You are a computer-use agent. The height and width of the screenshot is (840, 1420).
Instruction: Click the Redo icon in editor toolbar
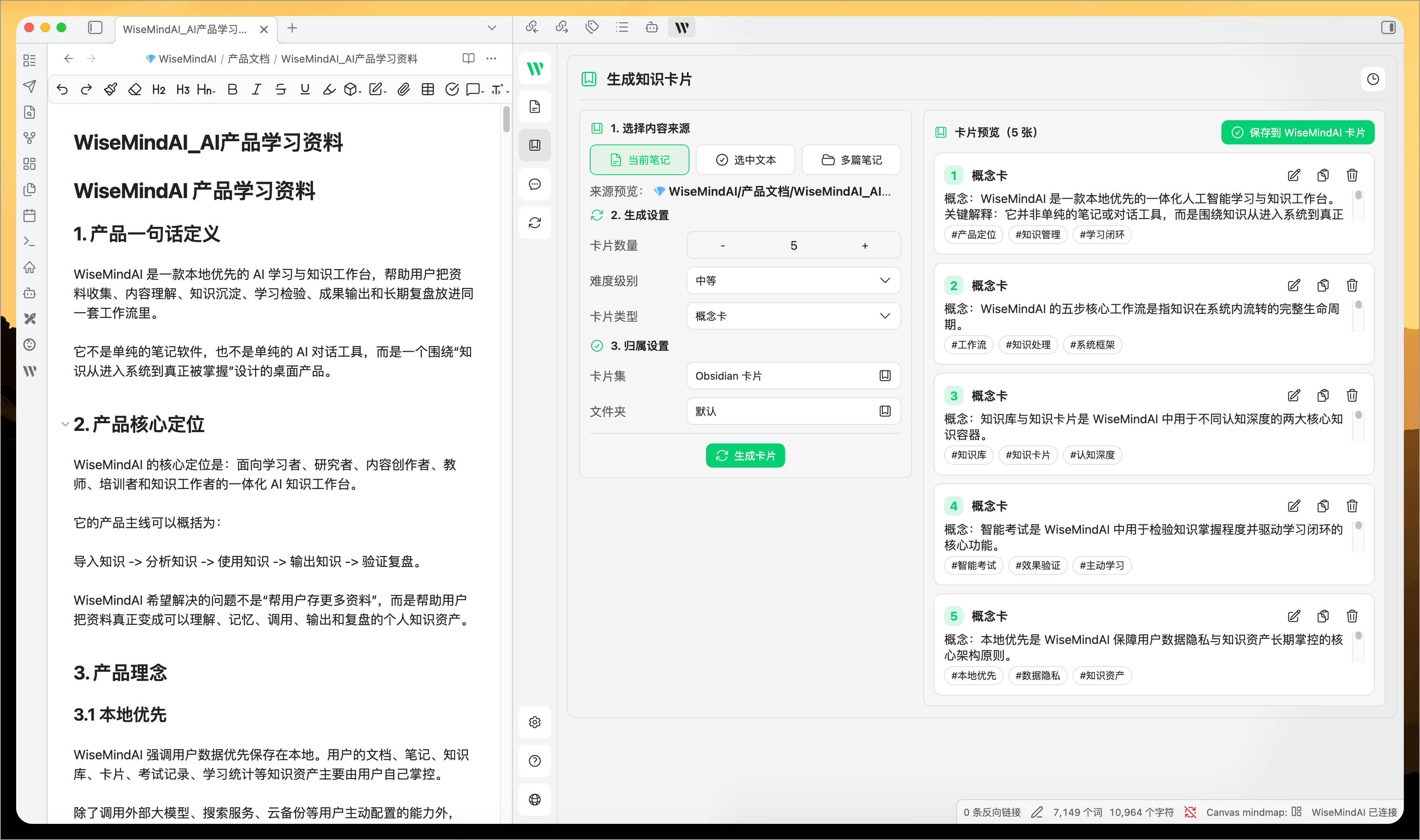point(86,90)
